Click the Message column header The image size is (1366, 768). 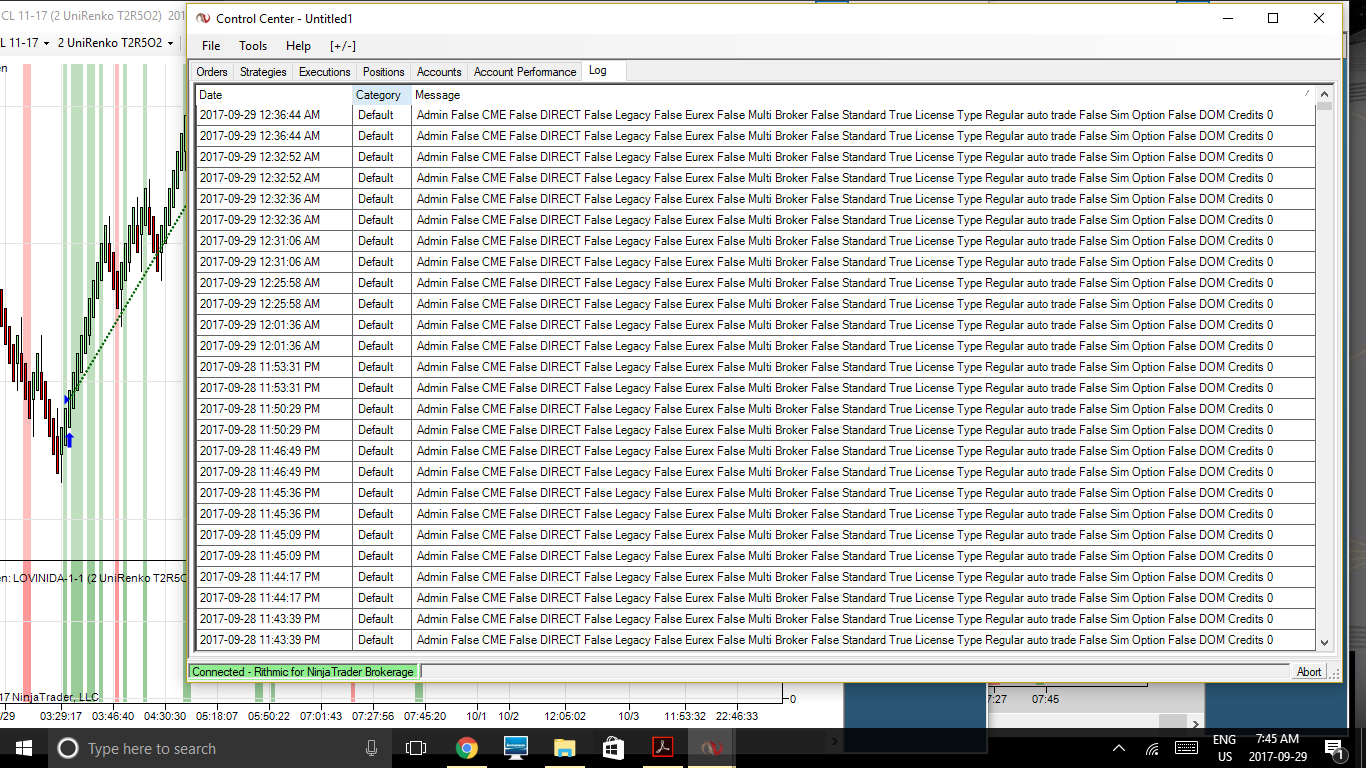click(863, 95)
